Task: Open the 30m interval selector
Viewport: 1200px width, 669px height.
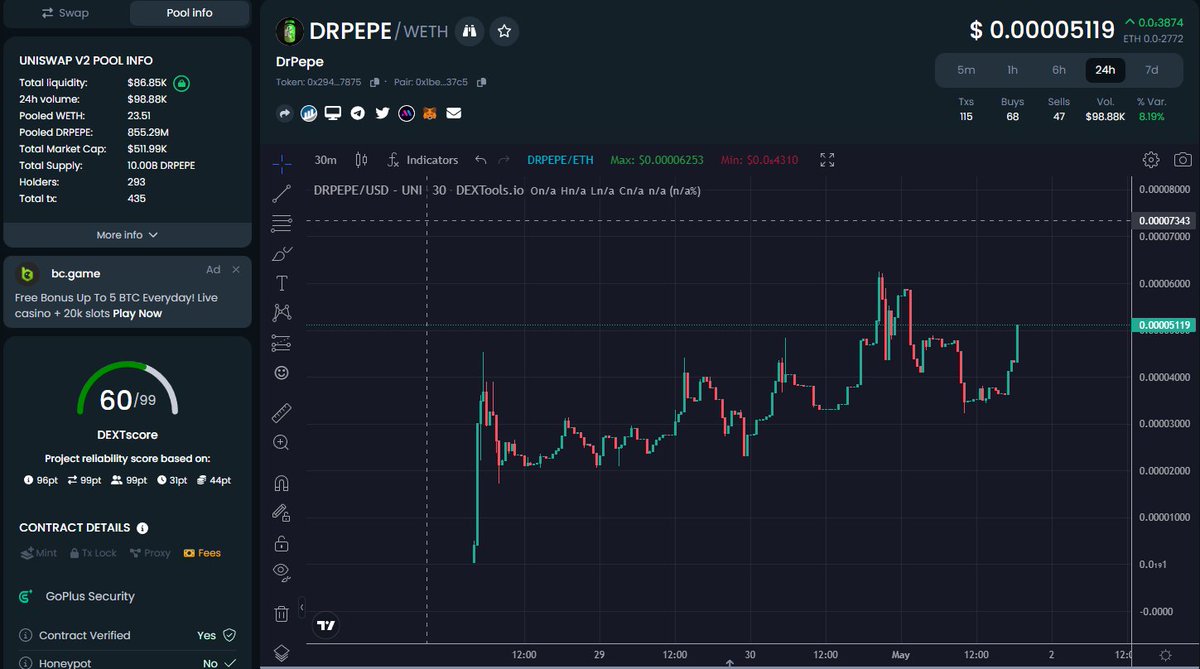Action: pyautogui.click(x=325, y=160)
